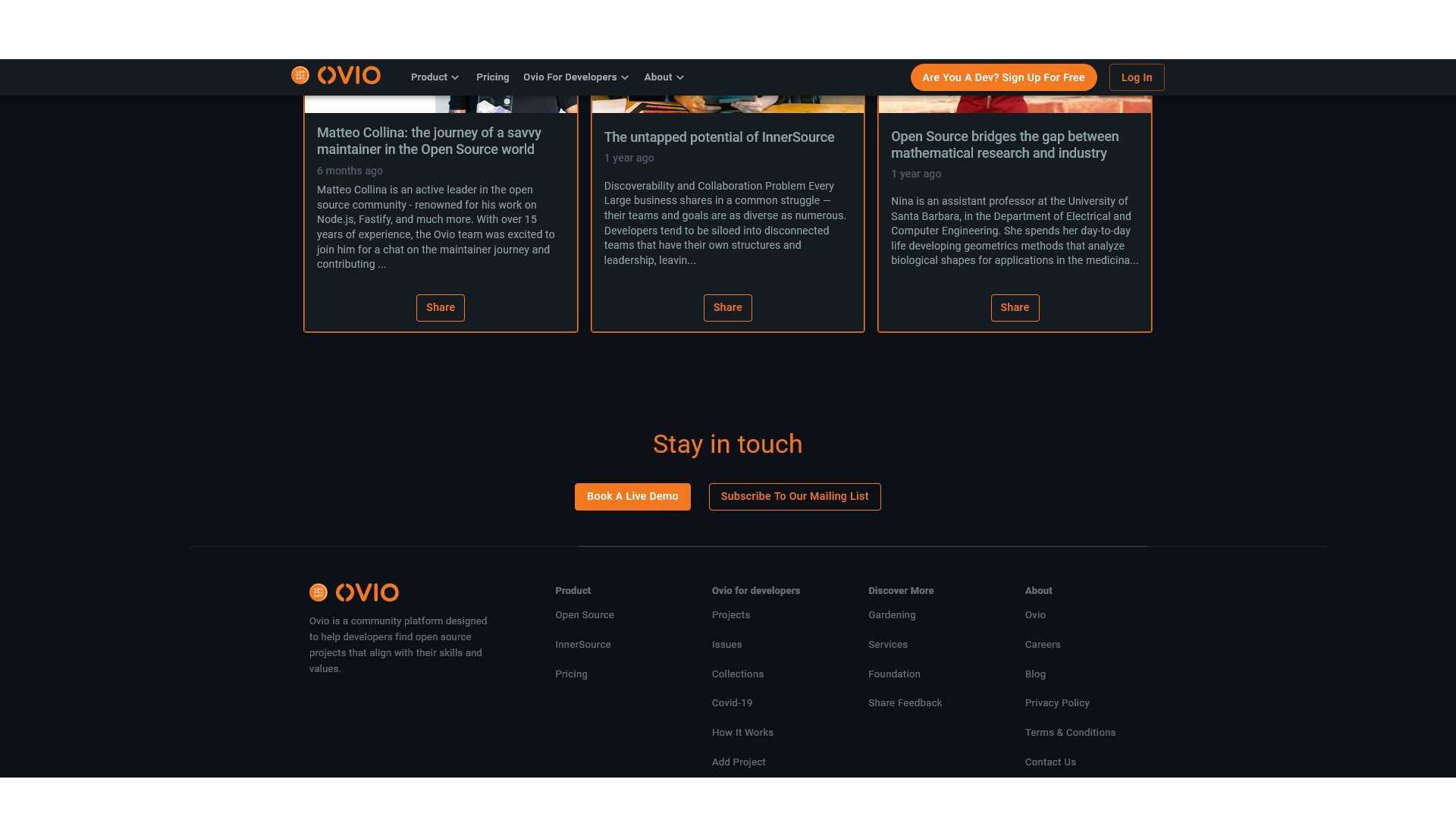Open the untapped potential of InnerSource post
1456x820 pixels.
point(718,137)
